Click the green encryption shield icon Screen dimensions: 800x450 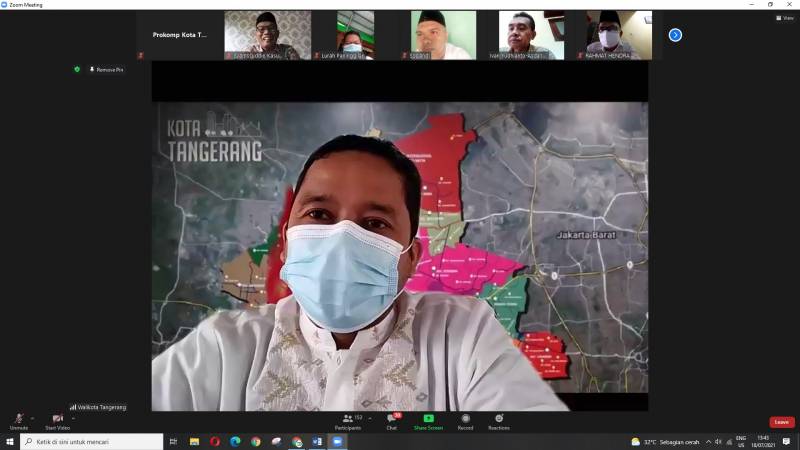tap(77, 69)
